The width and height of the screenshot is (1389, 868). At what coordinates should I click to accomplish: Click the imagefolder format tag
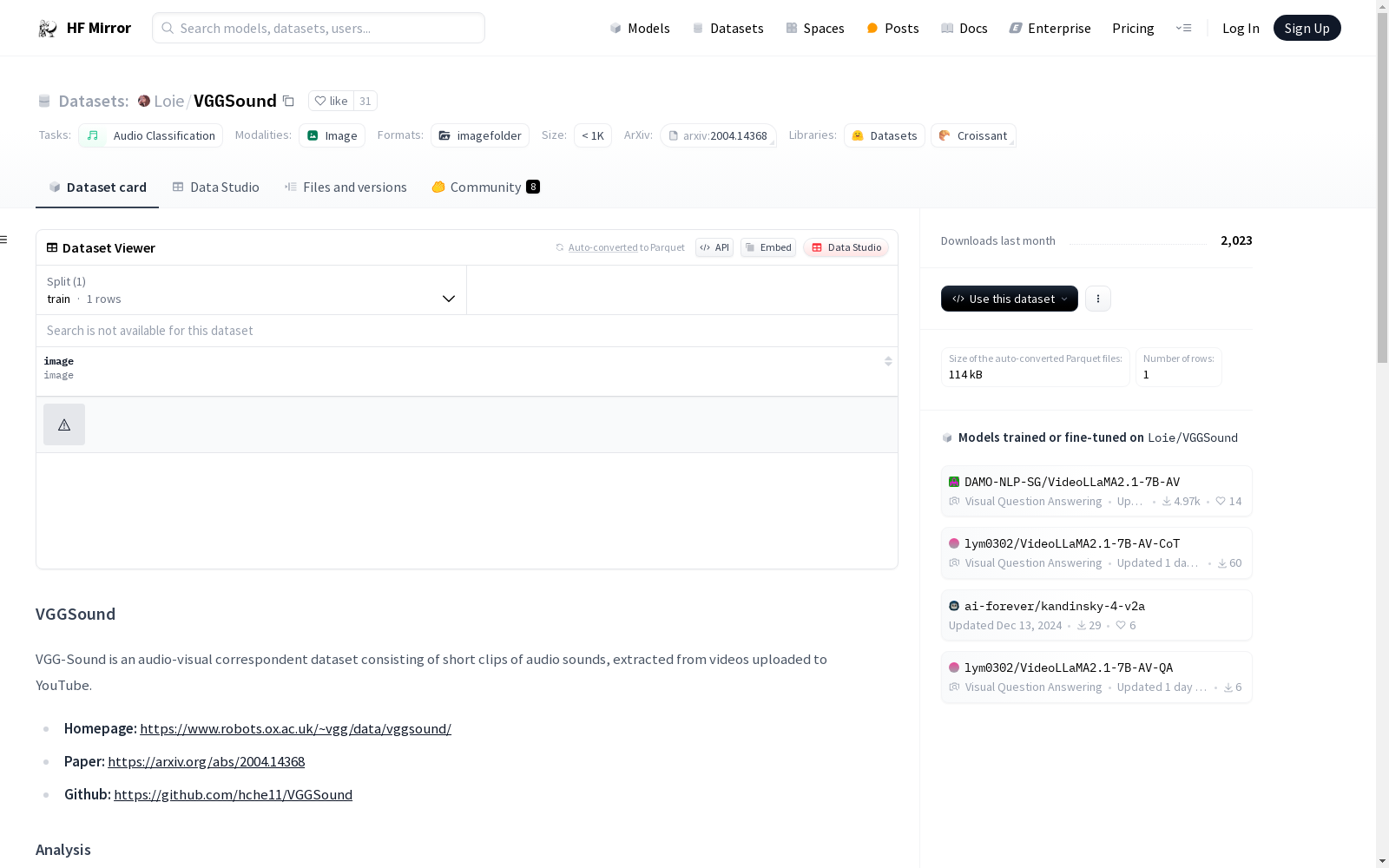[x=480, y=135]
